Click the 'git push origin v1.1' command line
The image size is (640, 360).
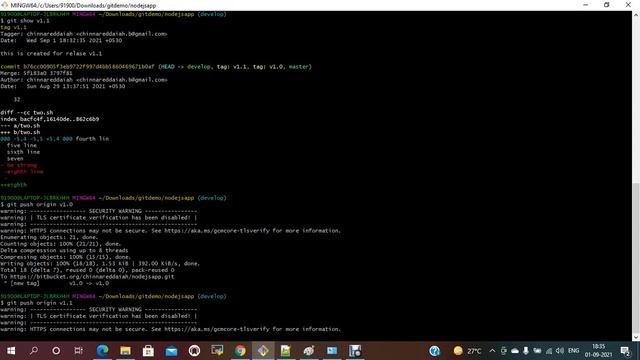click(x=36, y=303)
